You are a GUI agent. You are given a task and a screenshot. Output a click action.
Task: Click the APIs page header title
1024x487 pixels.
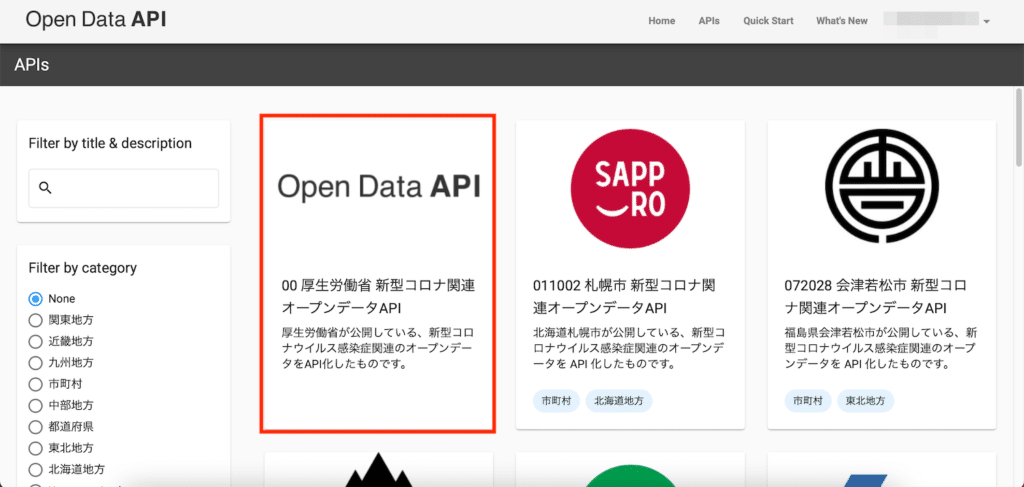coord(31,65)
